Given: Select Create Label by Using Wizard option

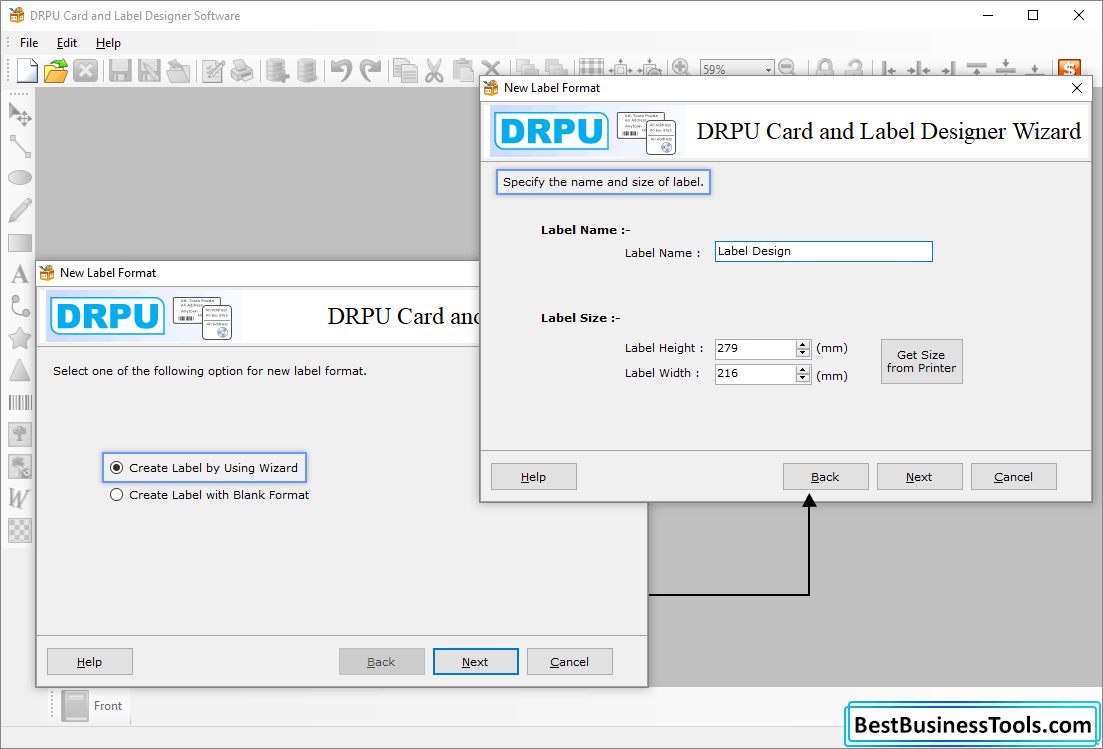Looking at the screenshot, I should 204,468.
